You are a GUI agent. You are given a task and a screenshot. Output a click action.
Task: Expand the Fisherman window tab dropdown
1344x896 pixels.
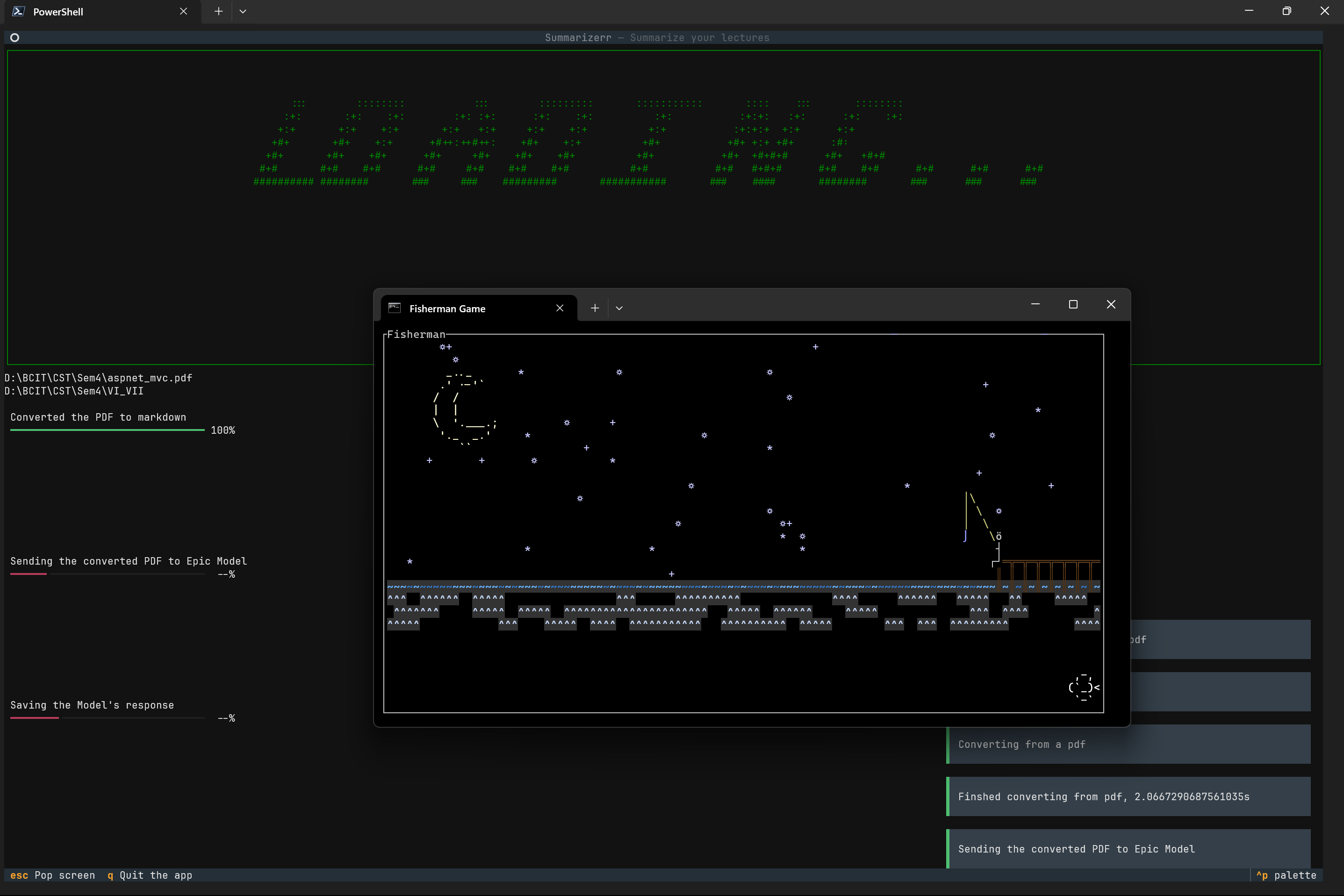pyautogui.click(x=619, y=308)
